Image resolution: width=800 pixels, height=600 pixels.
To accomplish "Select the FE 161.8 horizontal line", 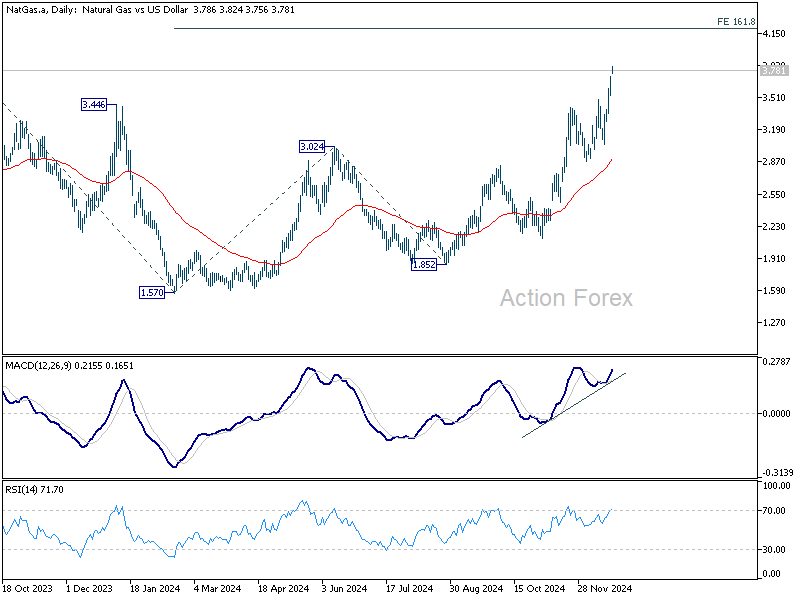I will click(465, 28).
